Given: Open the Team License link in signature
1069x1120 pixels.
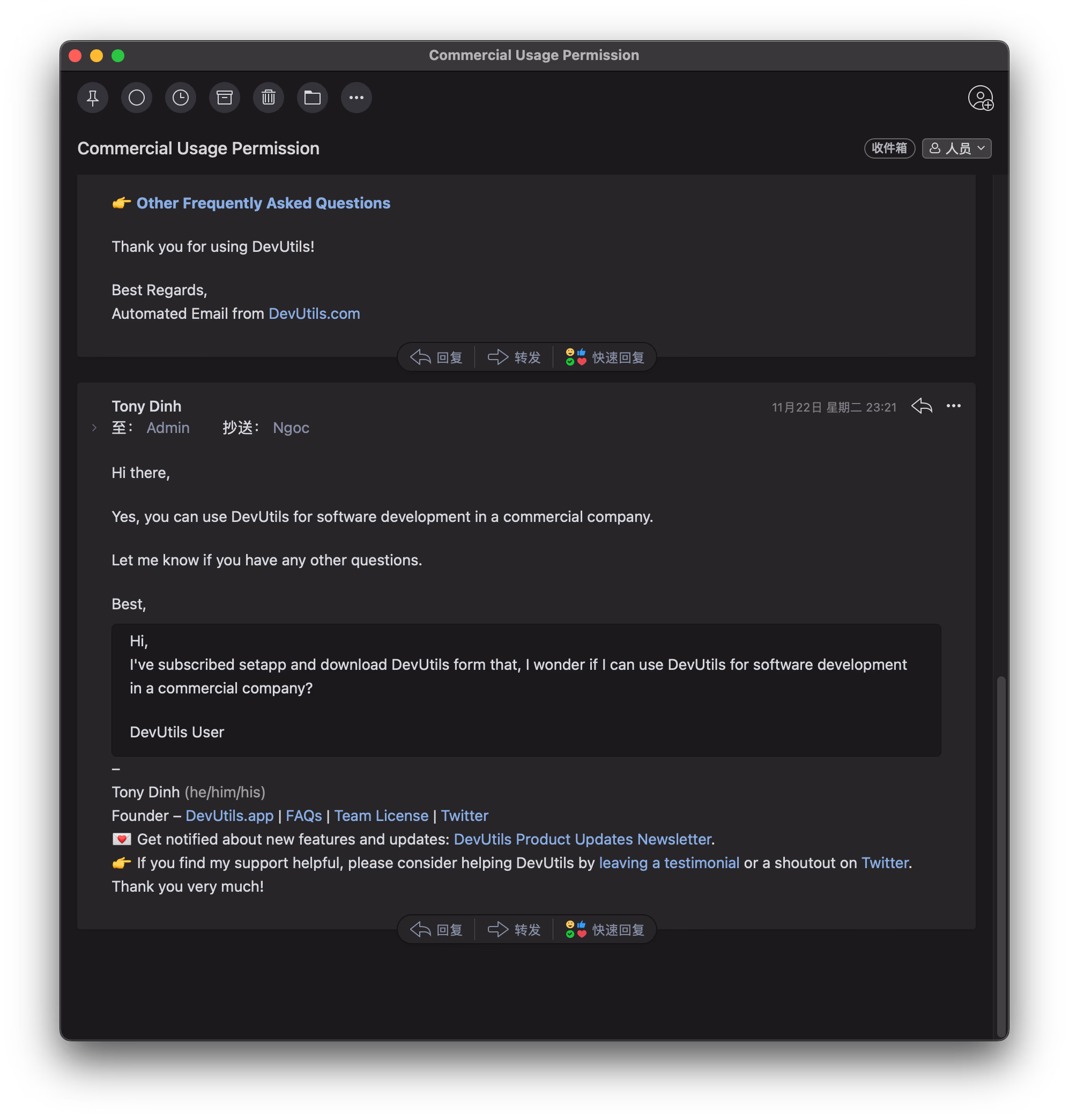Looking at the screenshot, I should [381, 816].
